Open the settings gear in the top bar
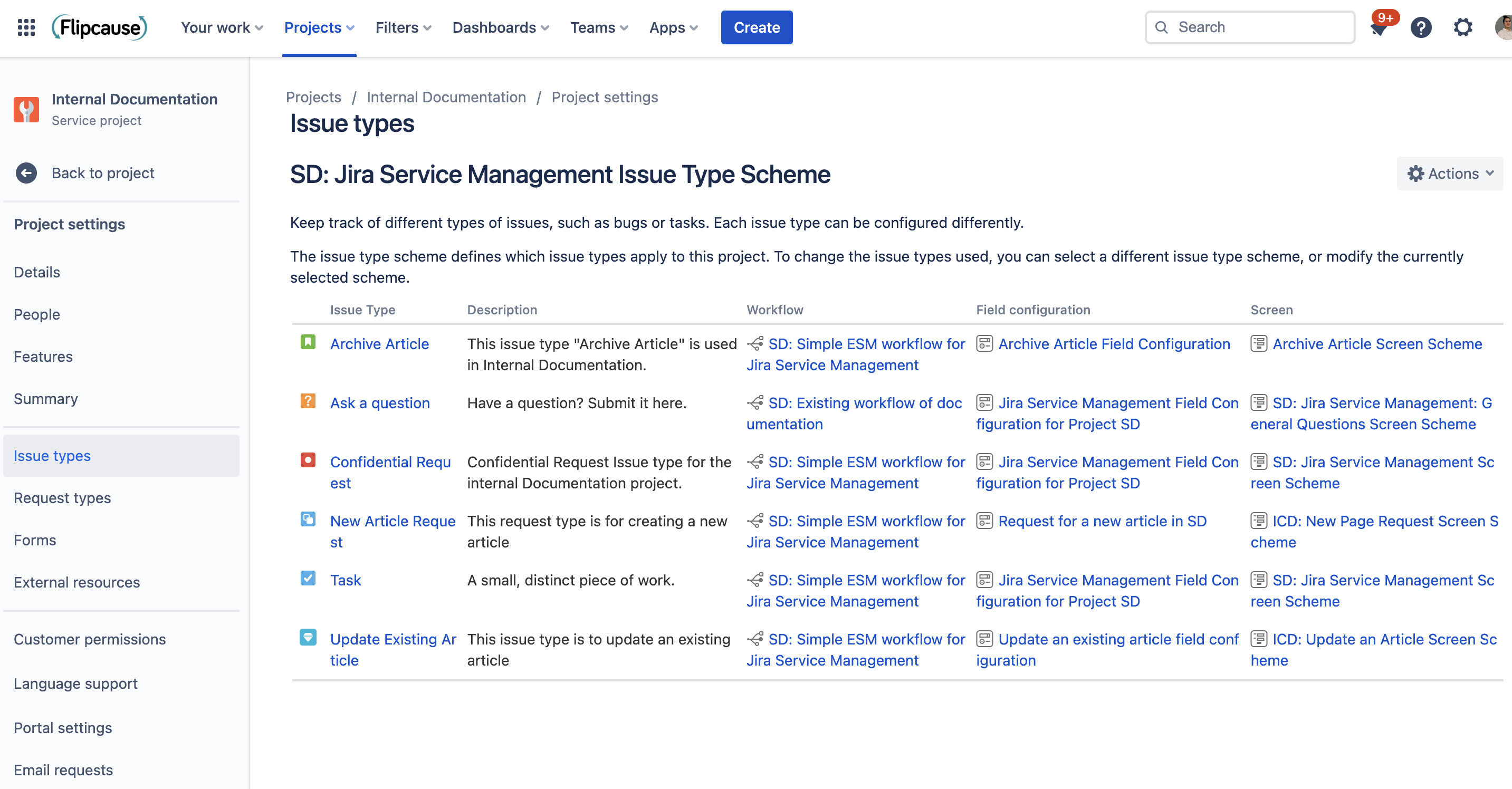 pos(1463,27)
